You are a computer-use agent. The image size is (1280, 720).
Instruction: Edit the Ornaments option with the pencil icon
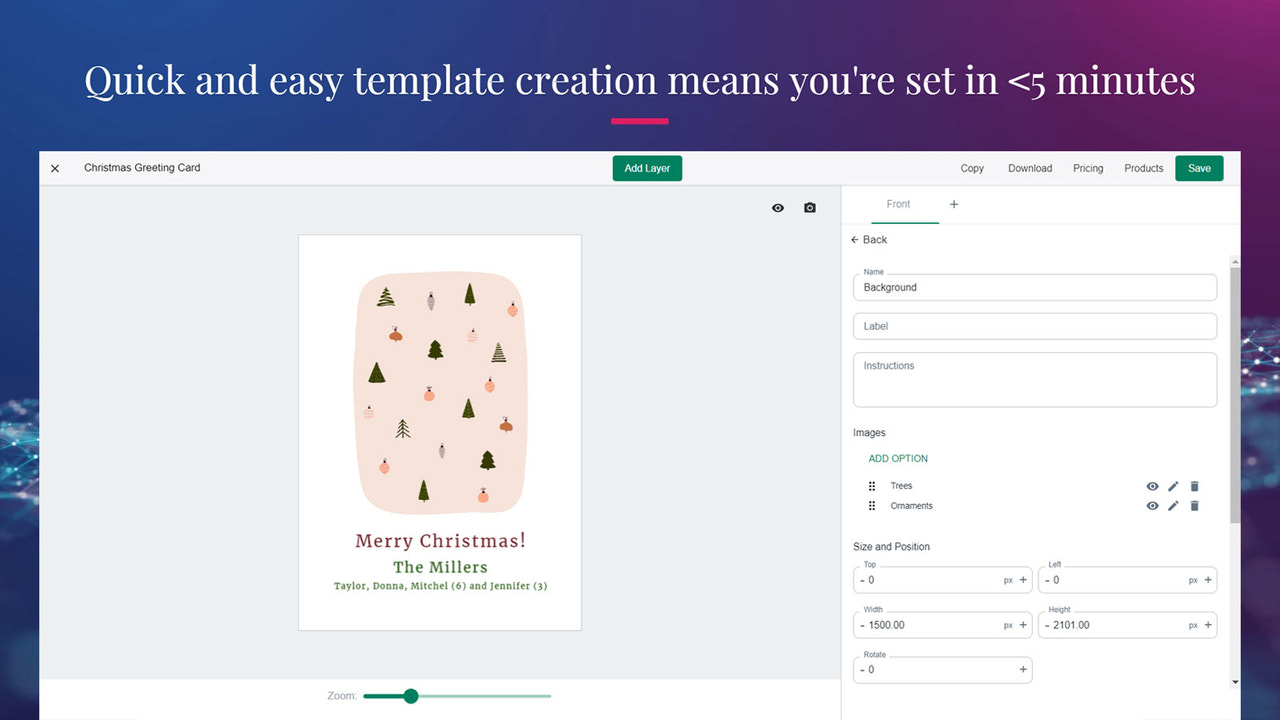click(x=1173, y=506)
